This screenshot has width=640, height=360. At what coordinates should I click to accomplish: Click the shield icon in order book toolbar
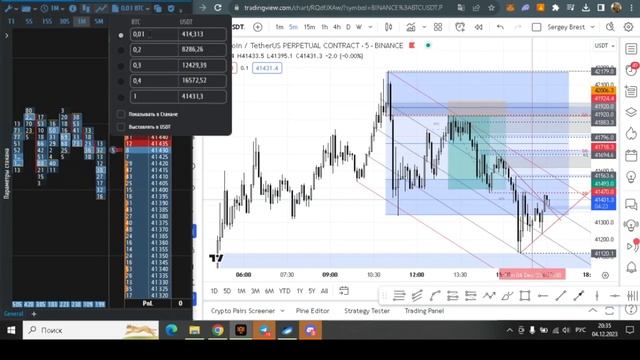point(171,8)
